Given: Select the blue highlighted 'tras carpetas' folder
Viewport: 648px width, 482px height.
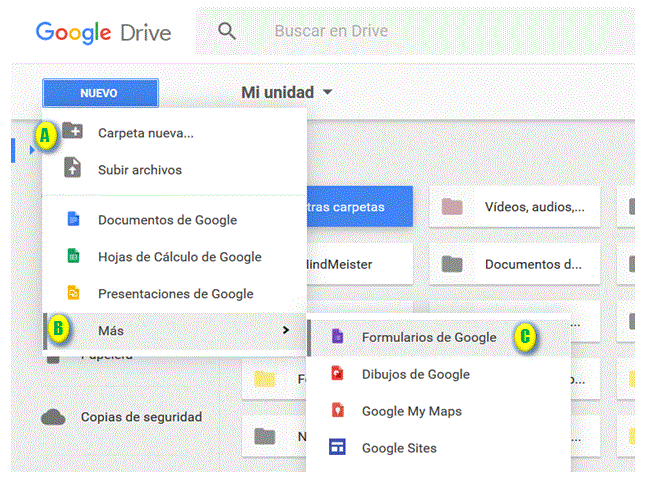Looking at the screenshot, I should [x=360, y=207].
